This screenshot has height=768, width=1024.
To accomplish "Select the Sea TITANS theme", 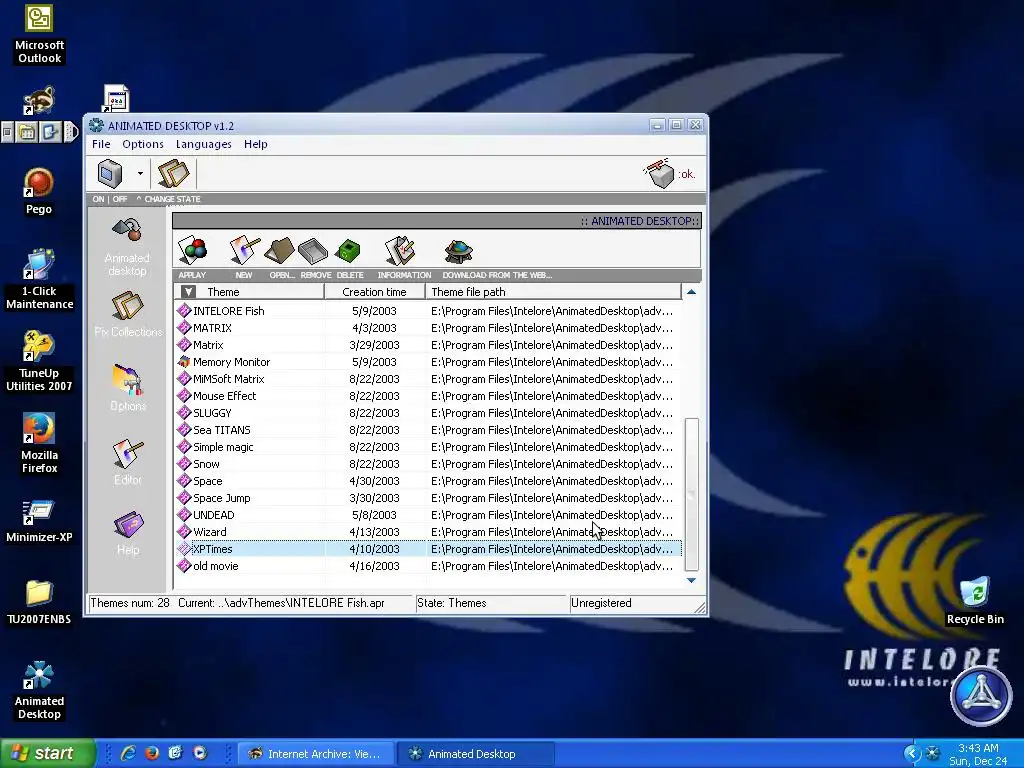I will 428,430.
